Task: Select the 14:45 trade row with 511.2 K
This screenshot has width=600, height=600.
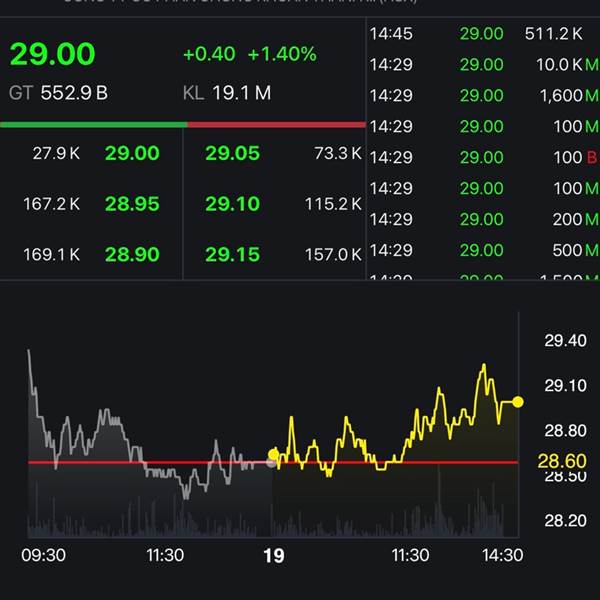Action: tap(484, 34)
